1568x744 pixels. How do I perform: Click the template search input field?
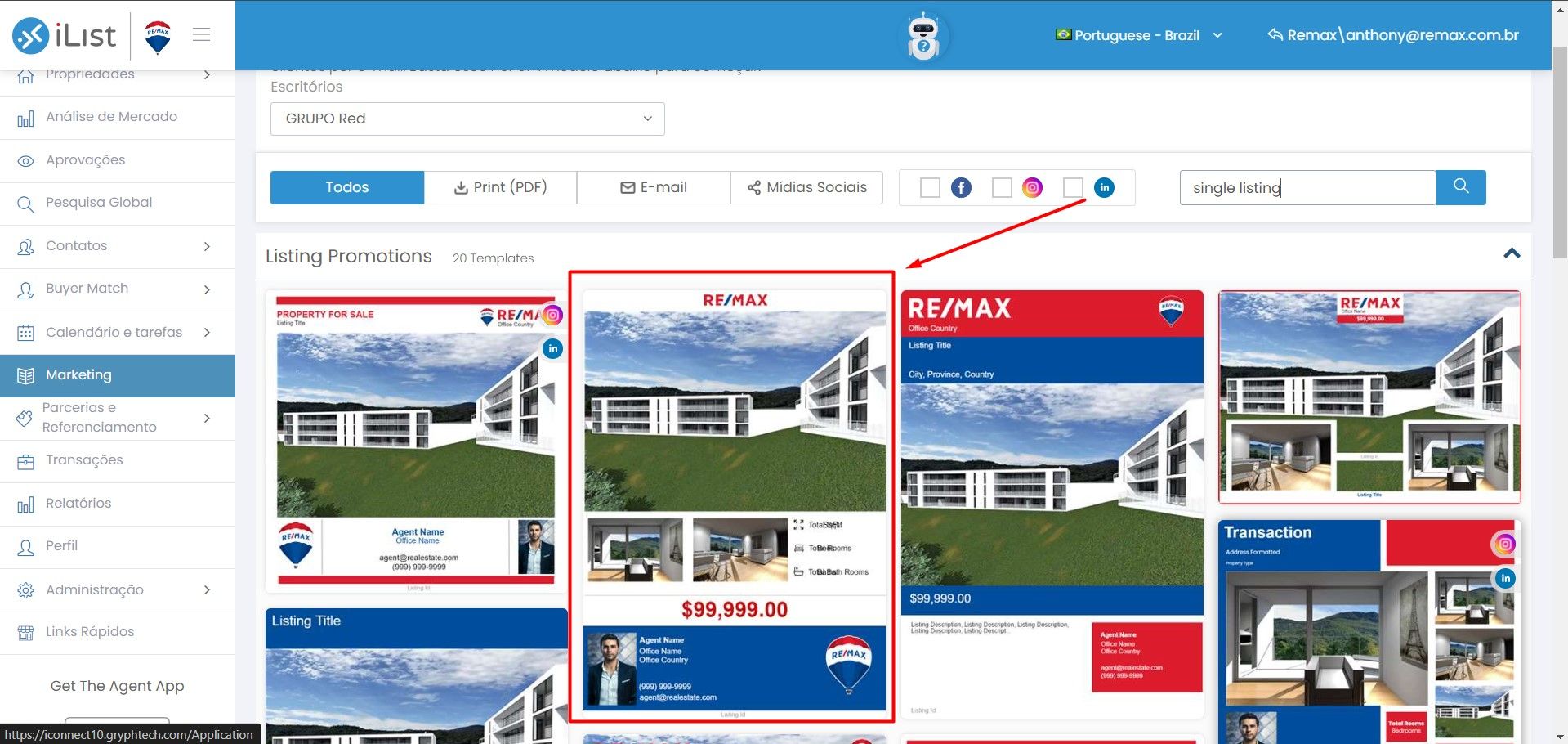(1307, 187)
